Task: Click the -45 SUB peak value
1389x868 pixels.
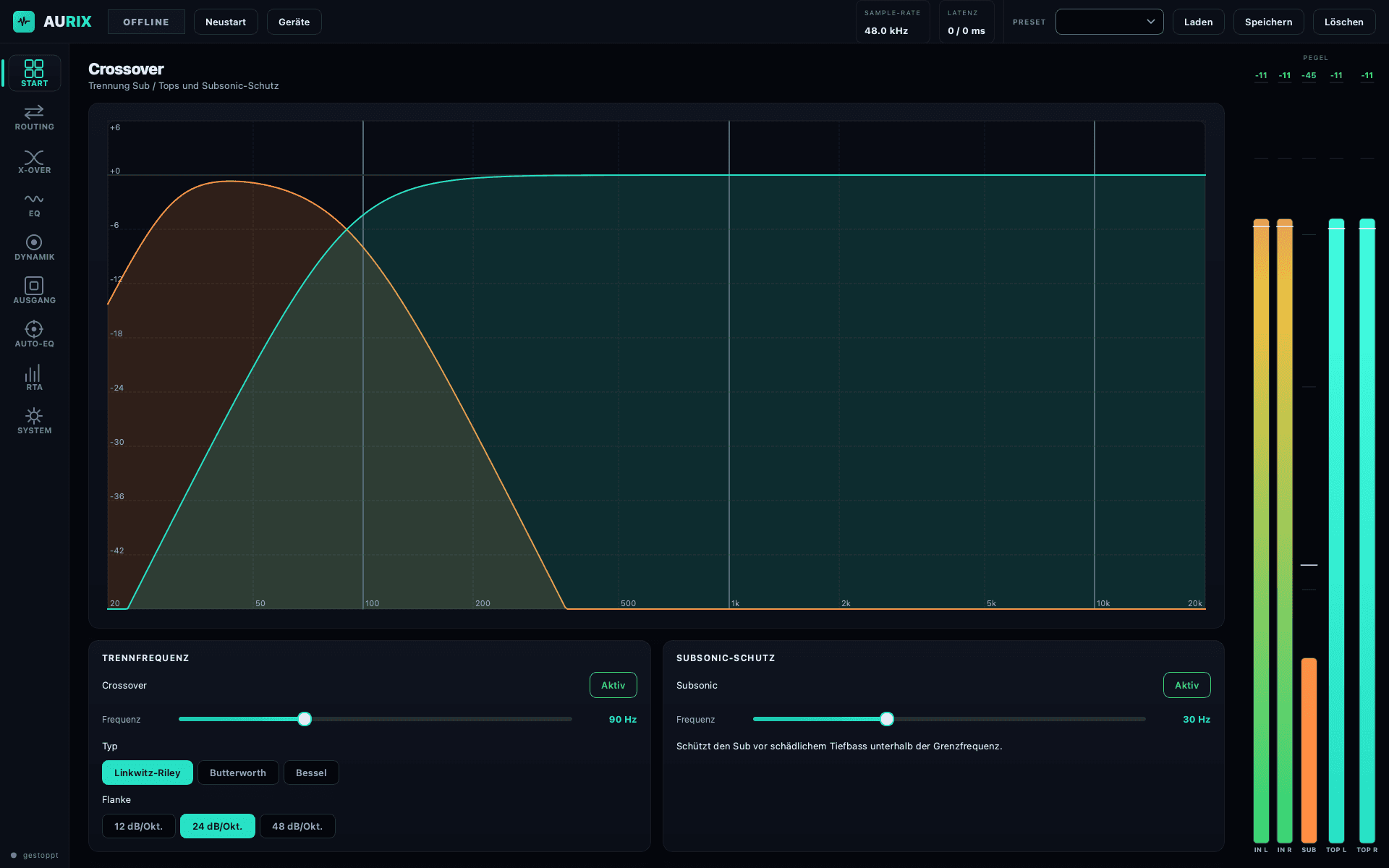Action: (x=1309, y=75)
